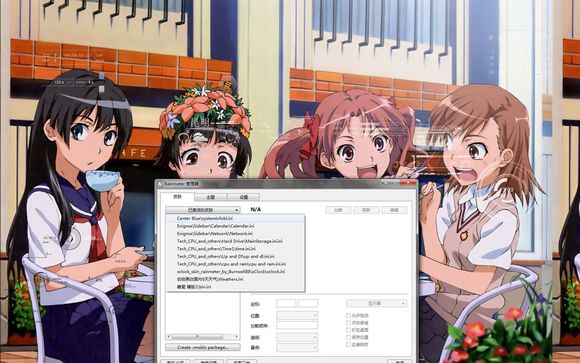Pick the Tech_CPU_and_others Time2 skin entry
This screenshot has width=580, height=363.
(x=235, y=249)
